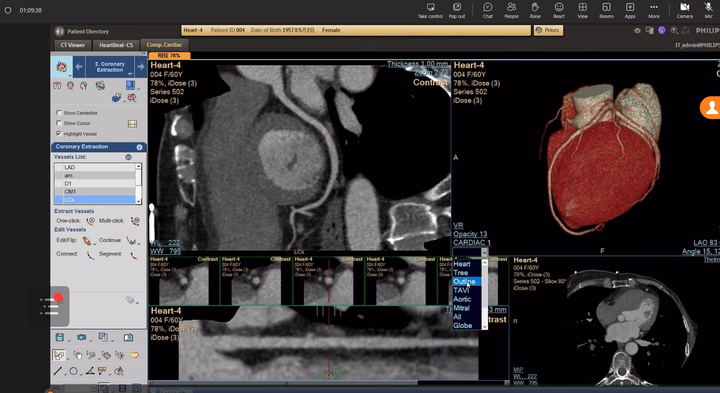This screenshot has height=393, width=720.
Task: Select LCx in the vessels list
Action: [95, 200]
